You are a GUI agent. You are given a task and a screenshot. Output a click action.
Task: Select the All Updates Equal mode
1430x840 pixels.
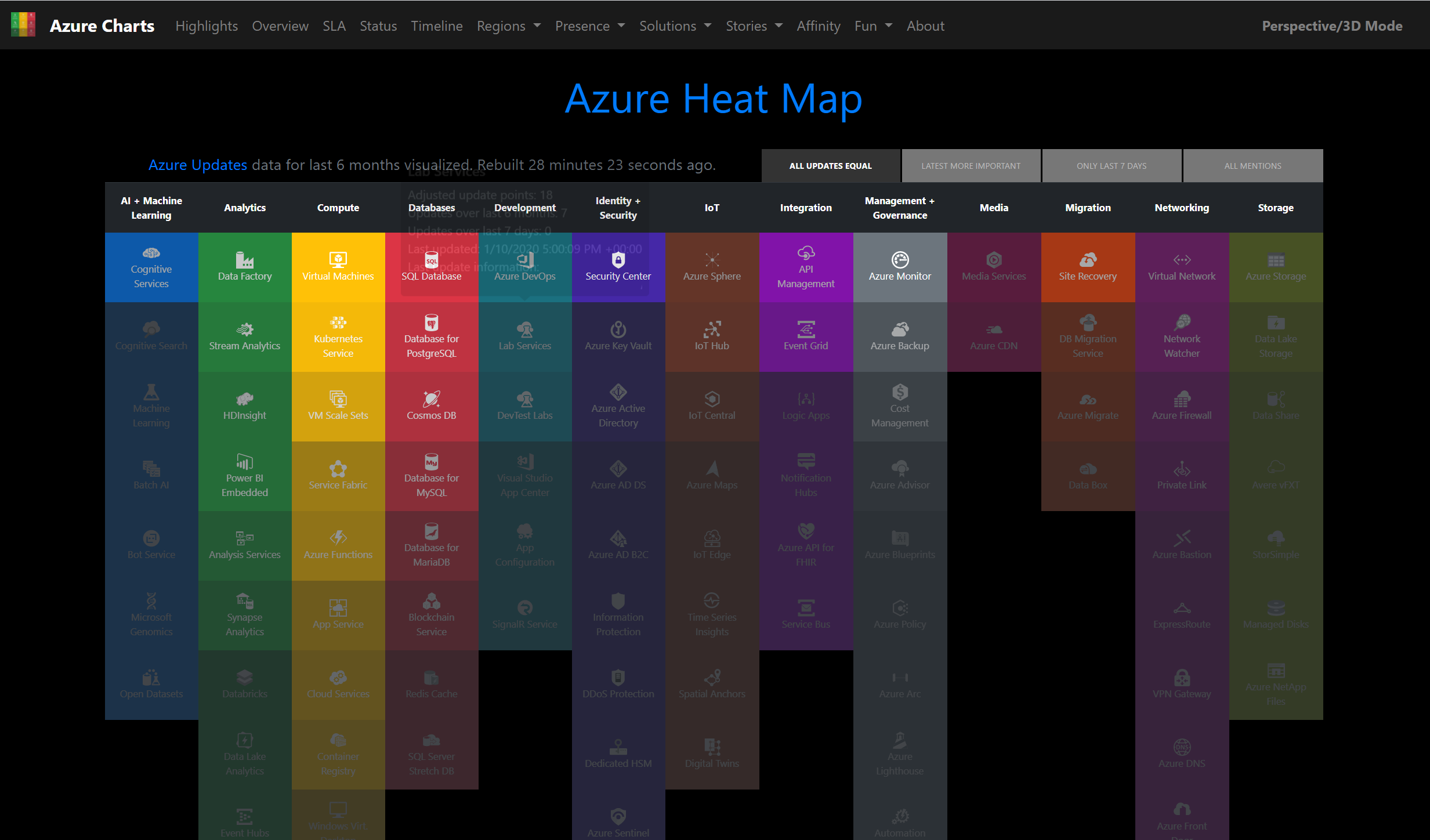[x=831, y=166]
